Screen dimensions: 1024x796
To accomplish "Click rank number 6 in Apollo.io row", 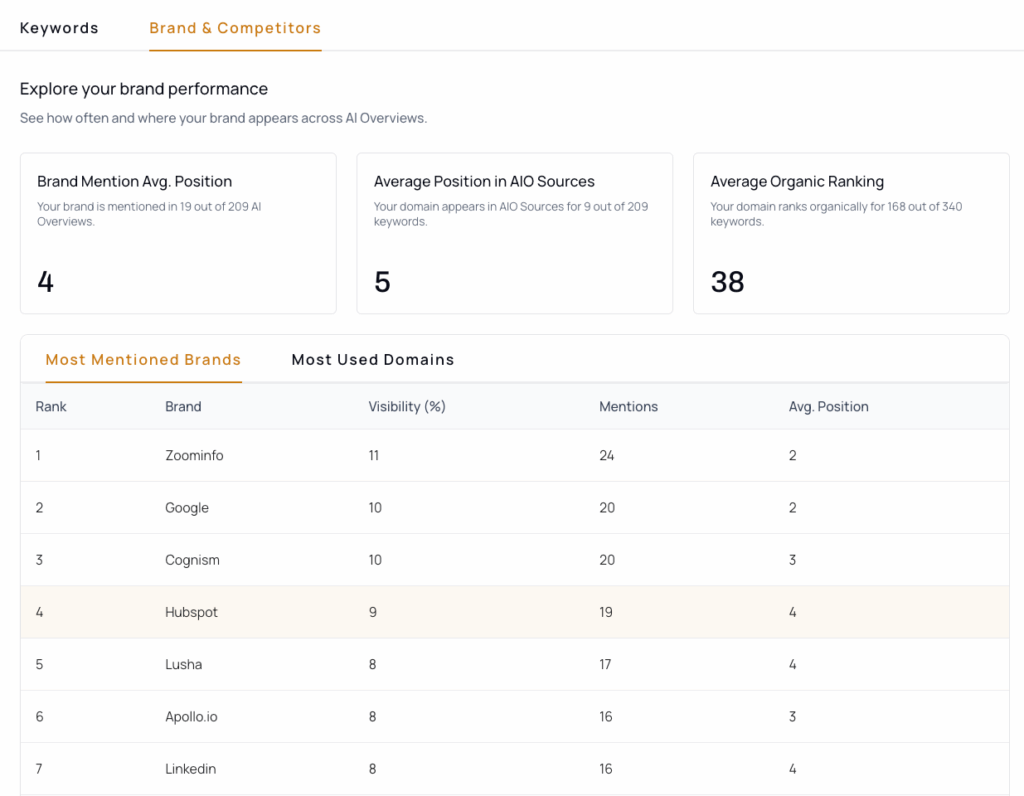I will point(39,716).
